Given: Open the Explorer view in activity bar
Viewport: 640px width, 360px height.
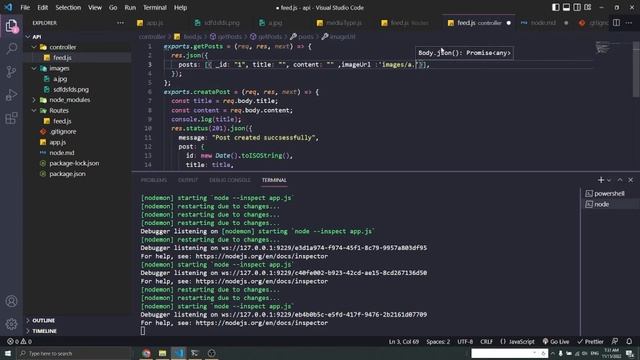Looking at the screenshot, I should pos(11,26).
